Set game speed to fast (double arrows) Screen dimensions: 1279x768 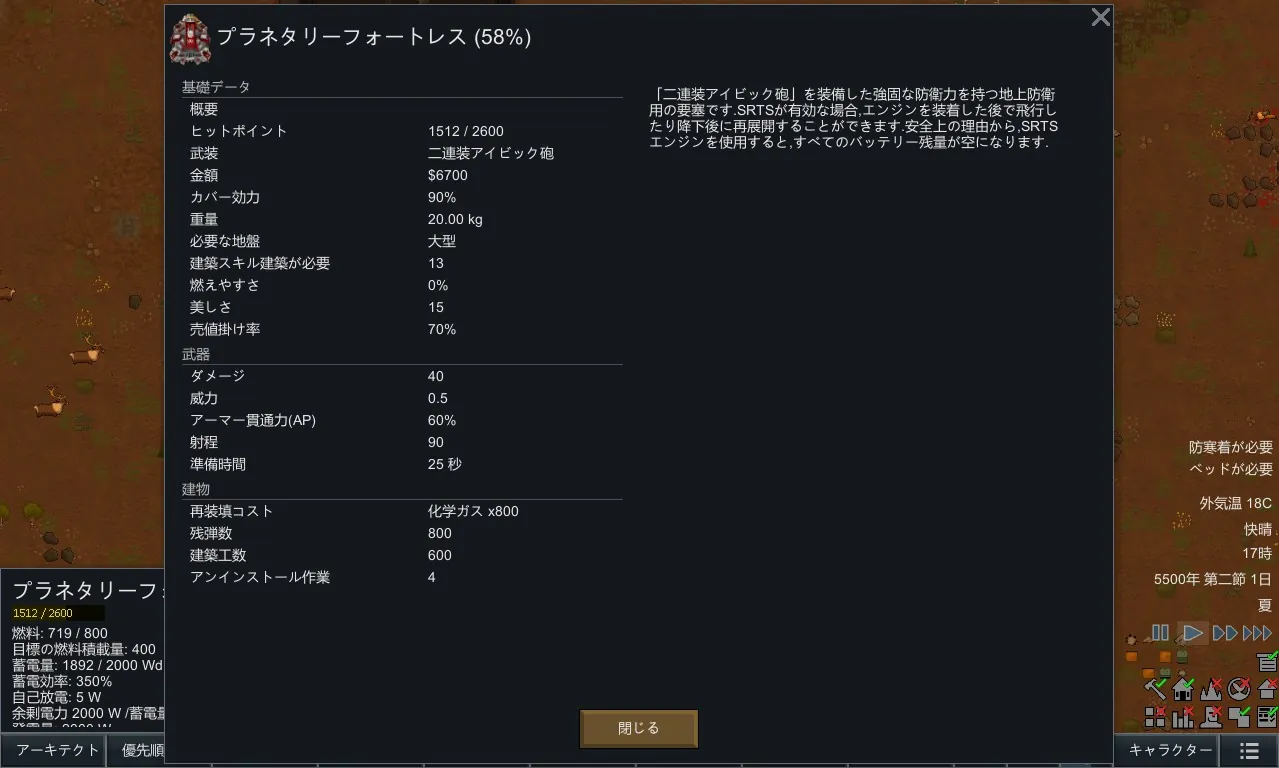click(1225, 633)
